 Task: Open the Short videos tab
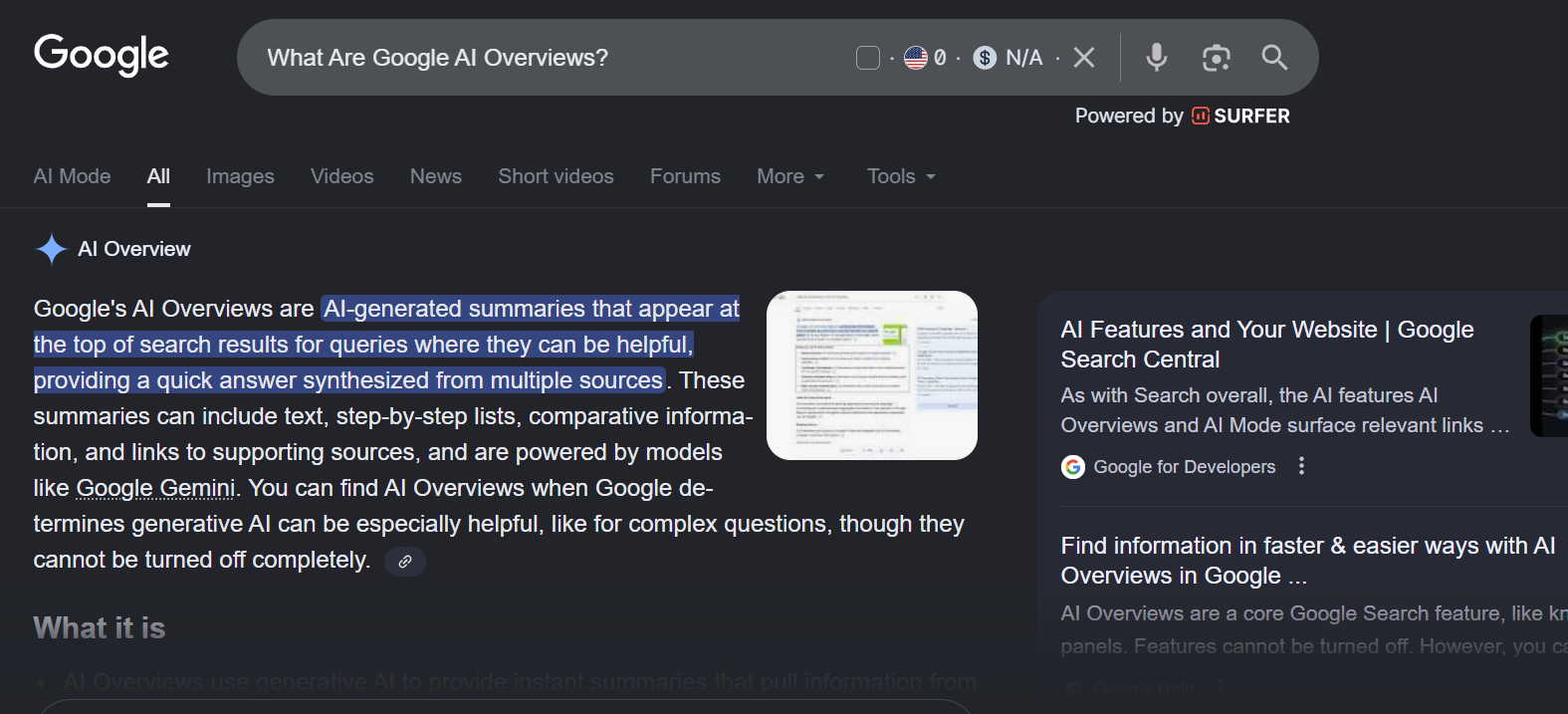point(556,176)
